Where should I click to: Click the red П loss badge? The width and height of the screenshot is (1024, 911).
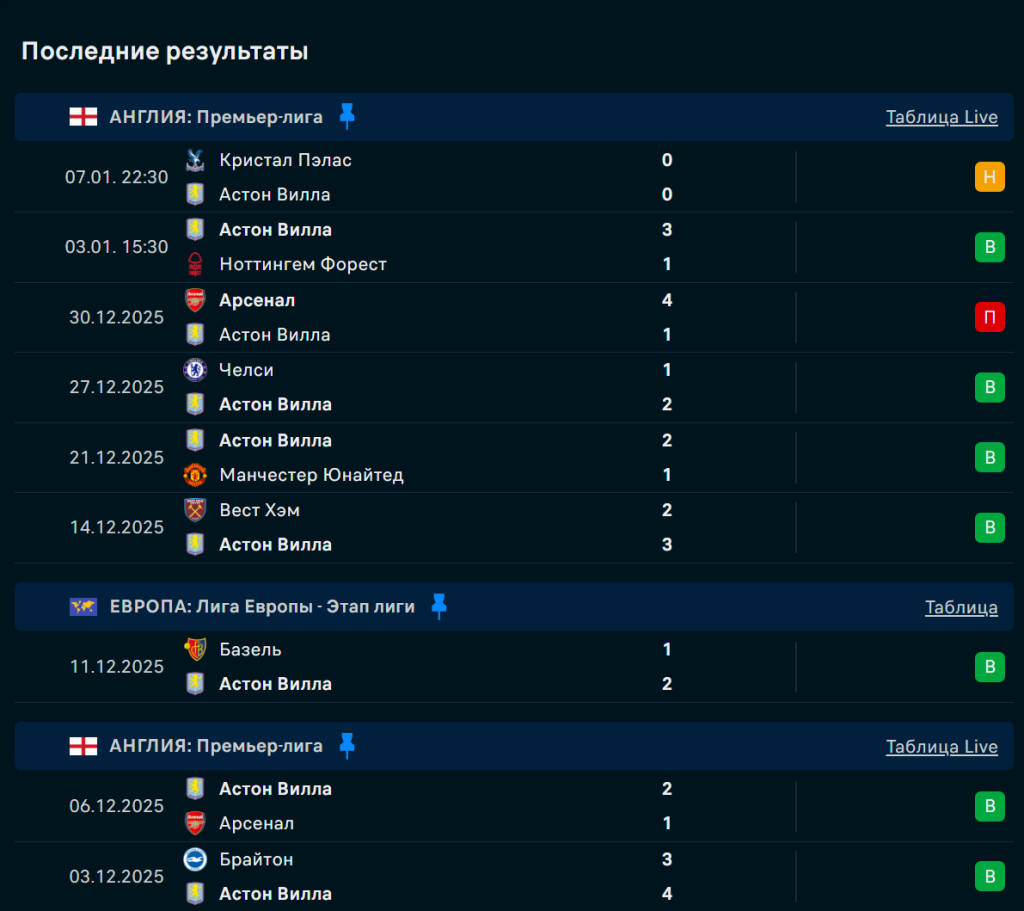point(989,317)
